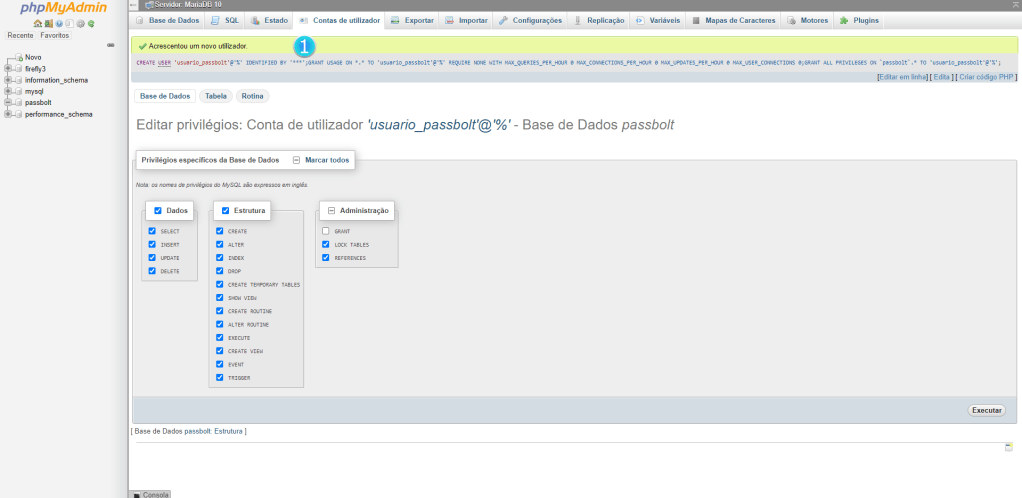Reload navigation panel with green refresh icon
The image size is (1022, 498).
pyautogui.click(x=91, y=23)
